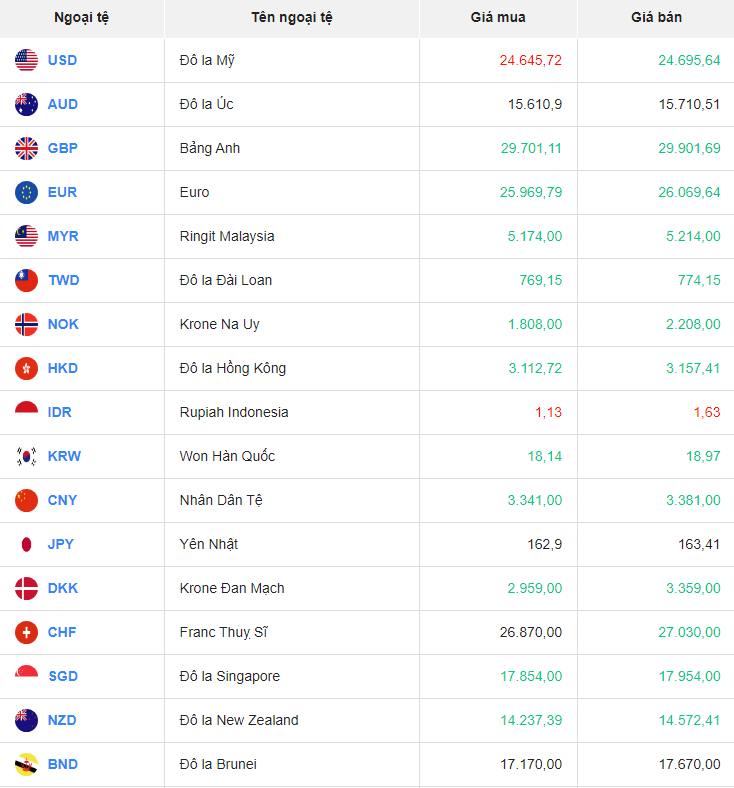This screenshot has height=788, width=734.
Task: Click the 'Ngoại tệ' column header
Action: (82, 18)
